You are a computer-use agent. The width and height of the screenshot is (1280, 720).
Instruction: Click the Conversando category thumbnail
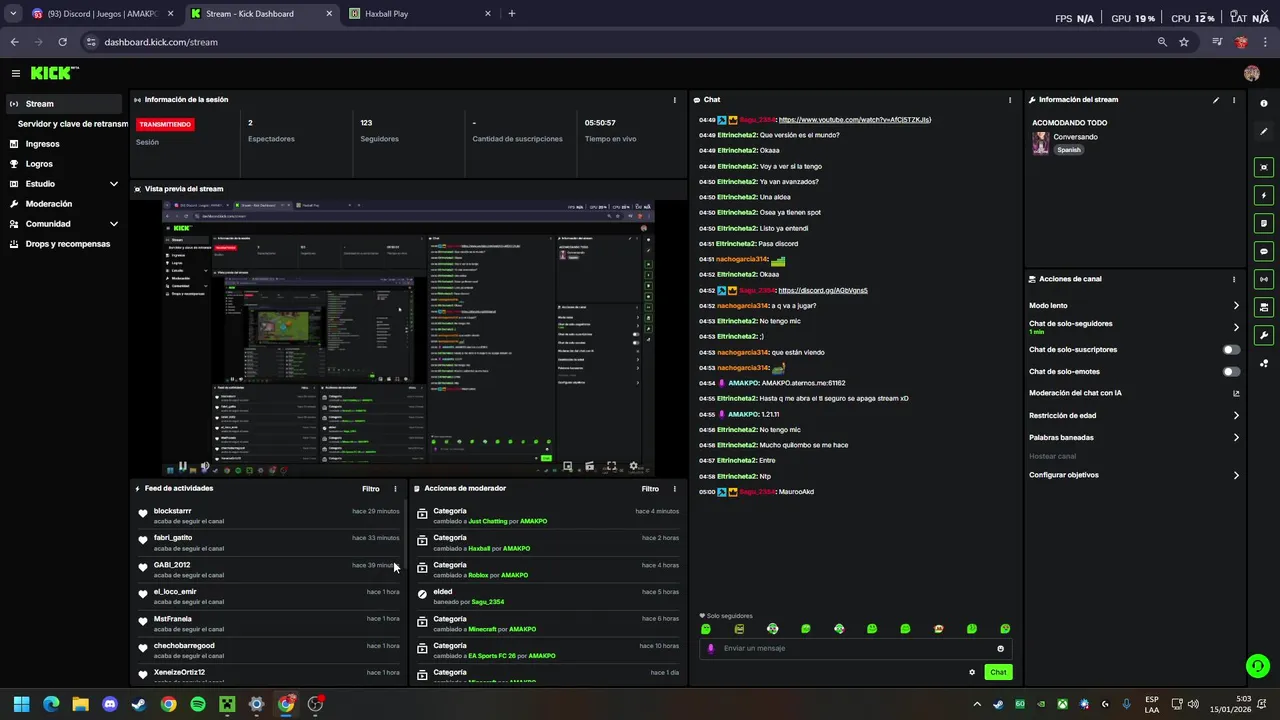(1041, 143)
